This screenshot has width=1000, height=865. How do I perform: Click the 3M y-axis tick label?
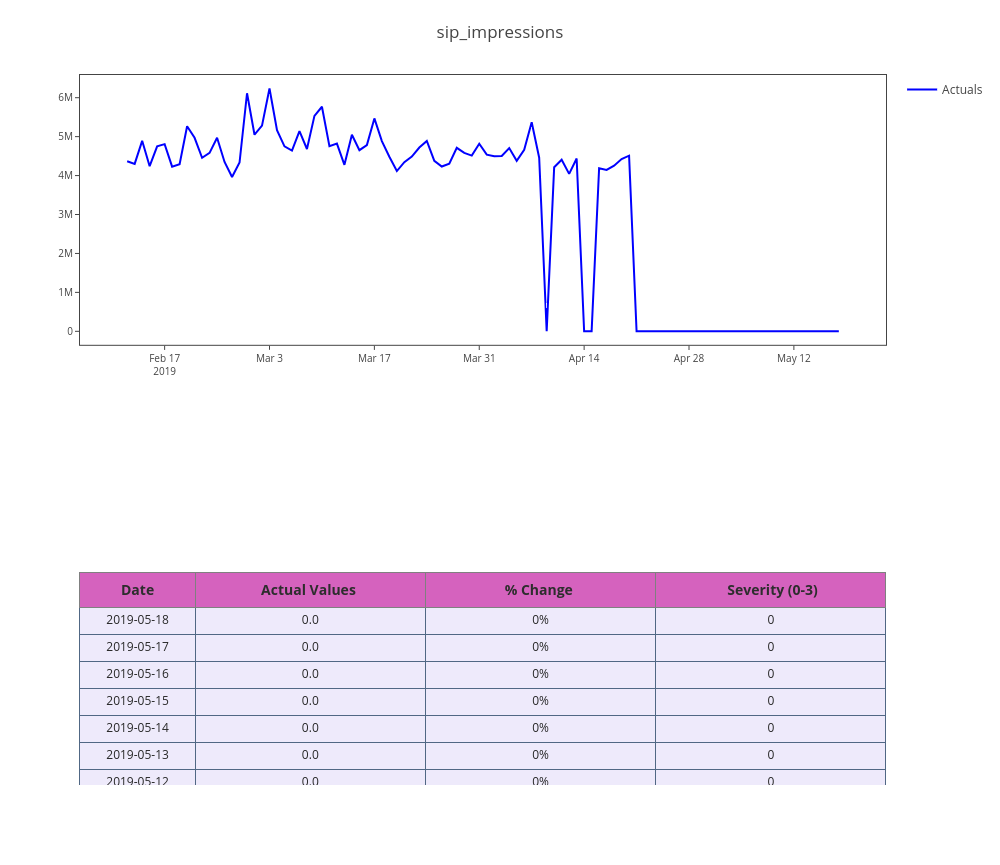click(65, 215)
